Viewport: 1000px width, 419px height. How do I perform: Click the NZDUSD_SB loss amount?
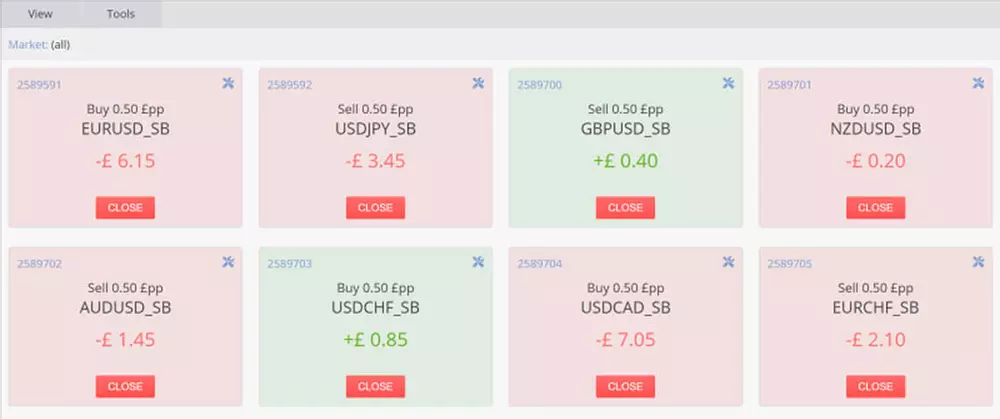point(875,161)
